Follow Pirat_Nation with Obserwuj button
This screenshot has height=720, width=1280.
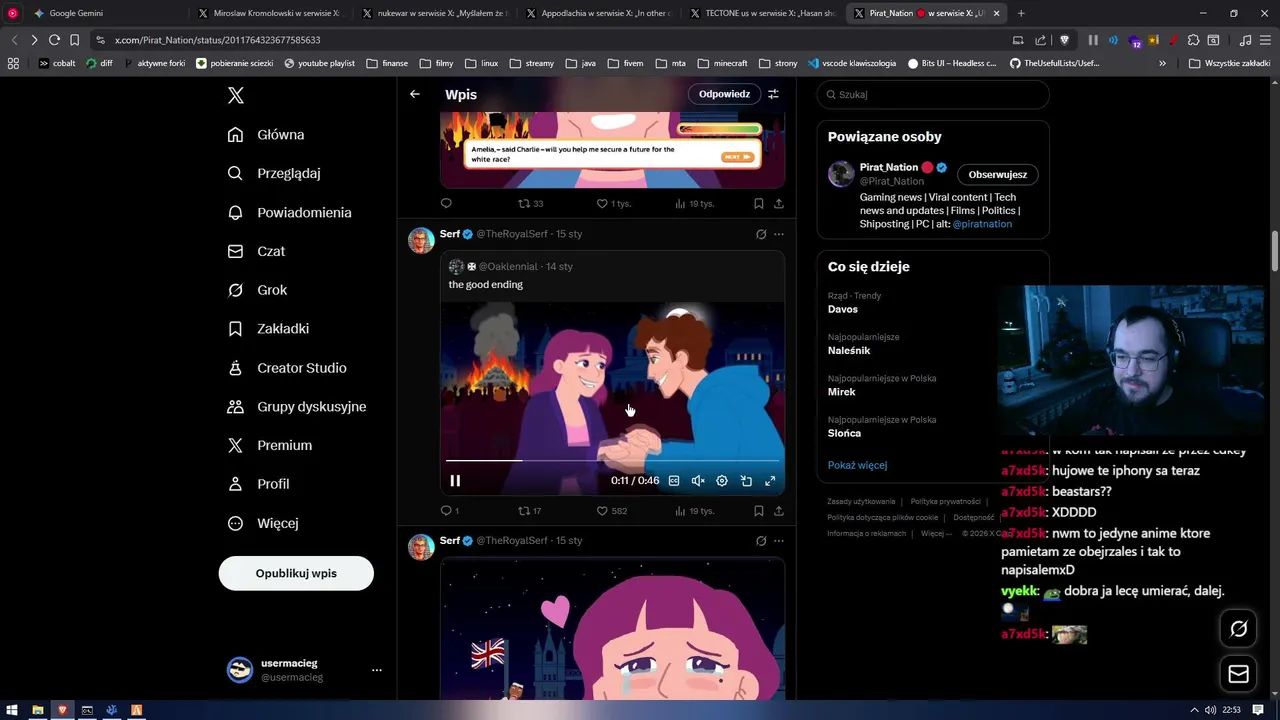click(998, 174)
